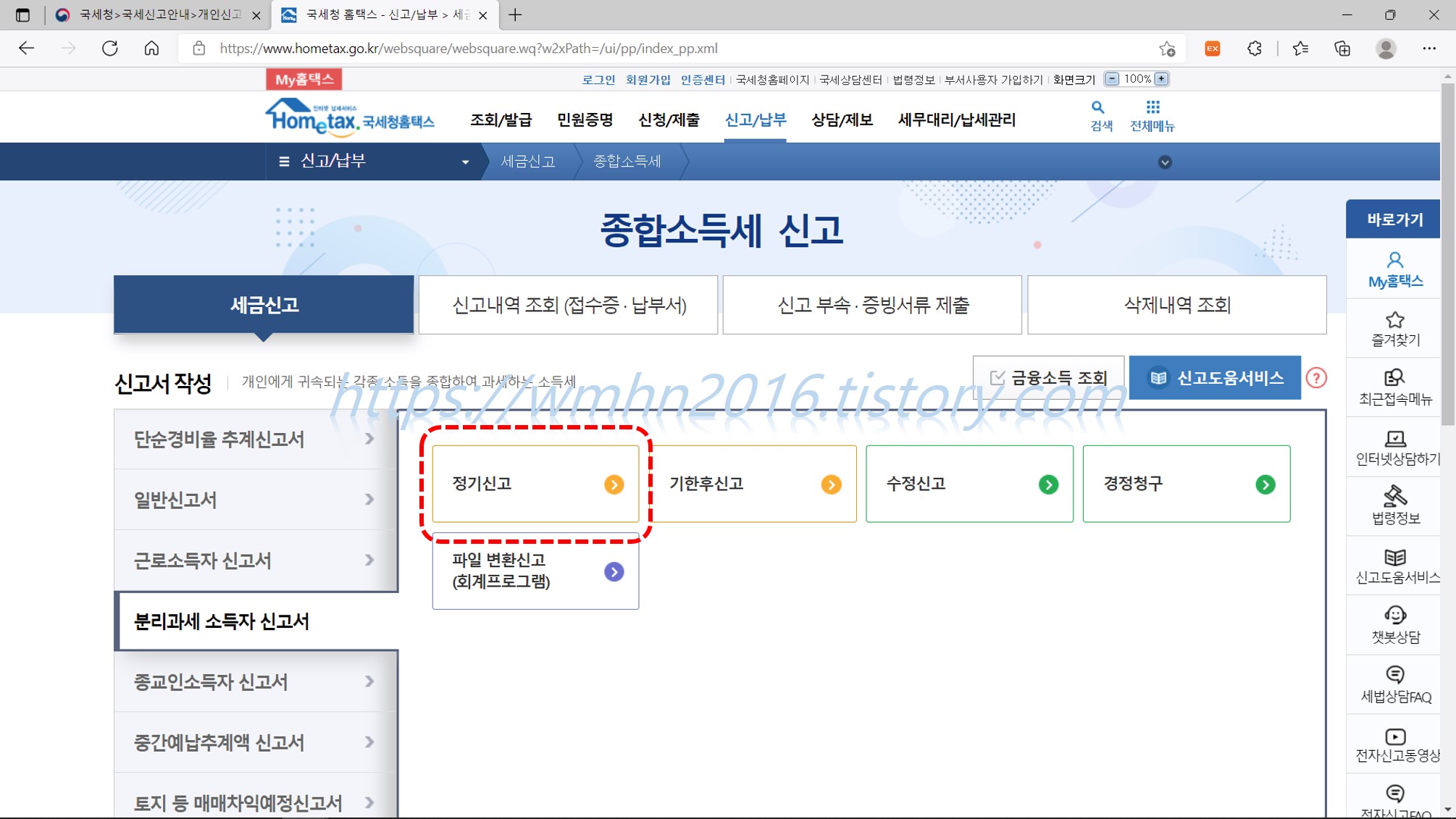Open 인터넷상담하기 in sidebar
1456x819 pixels.
coord(1397,448)
